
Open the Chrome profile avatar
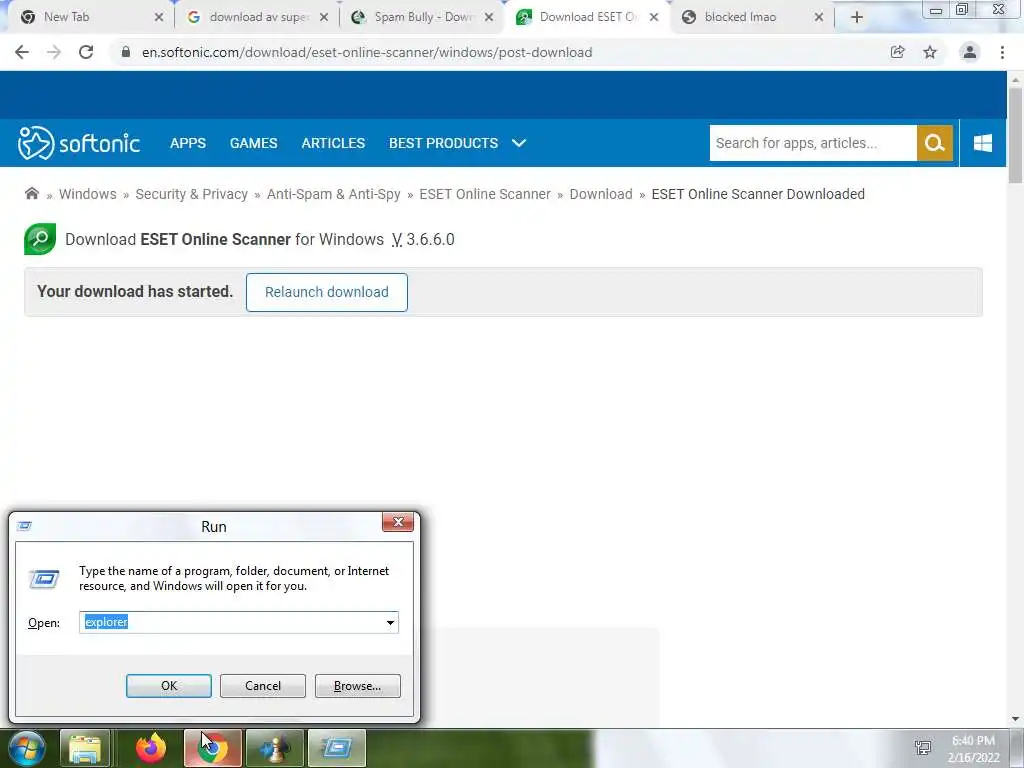point(970,52)
